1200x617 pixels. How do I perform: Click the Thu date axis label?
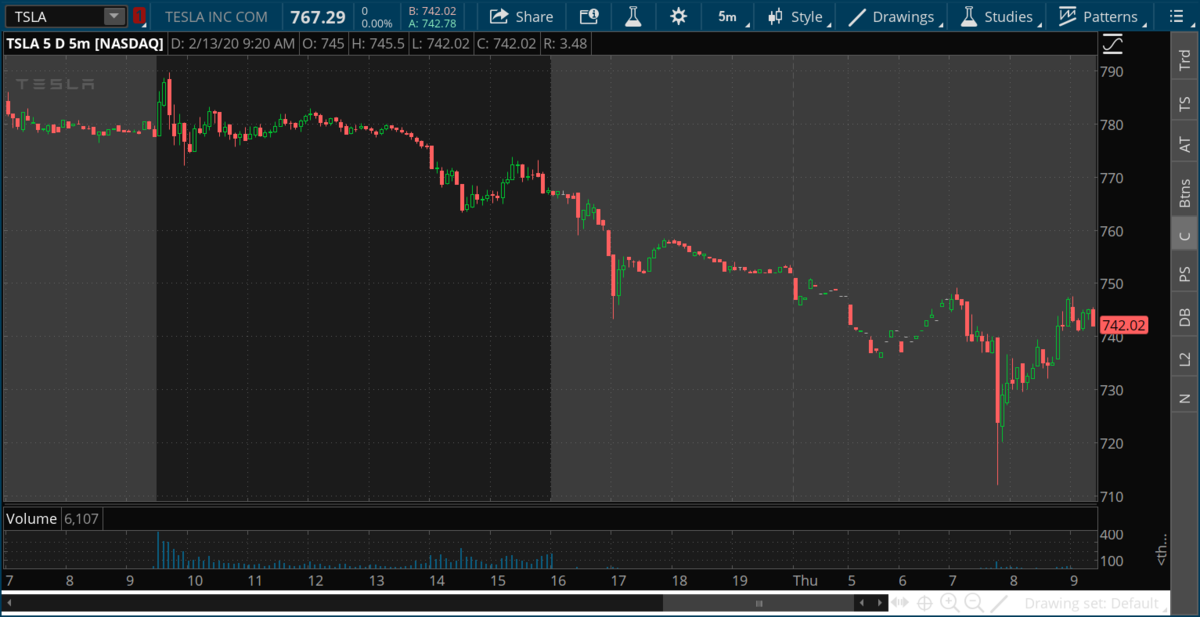coord(804,581)
